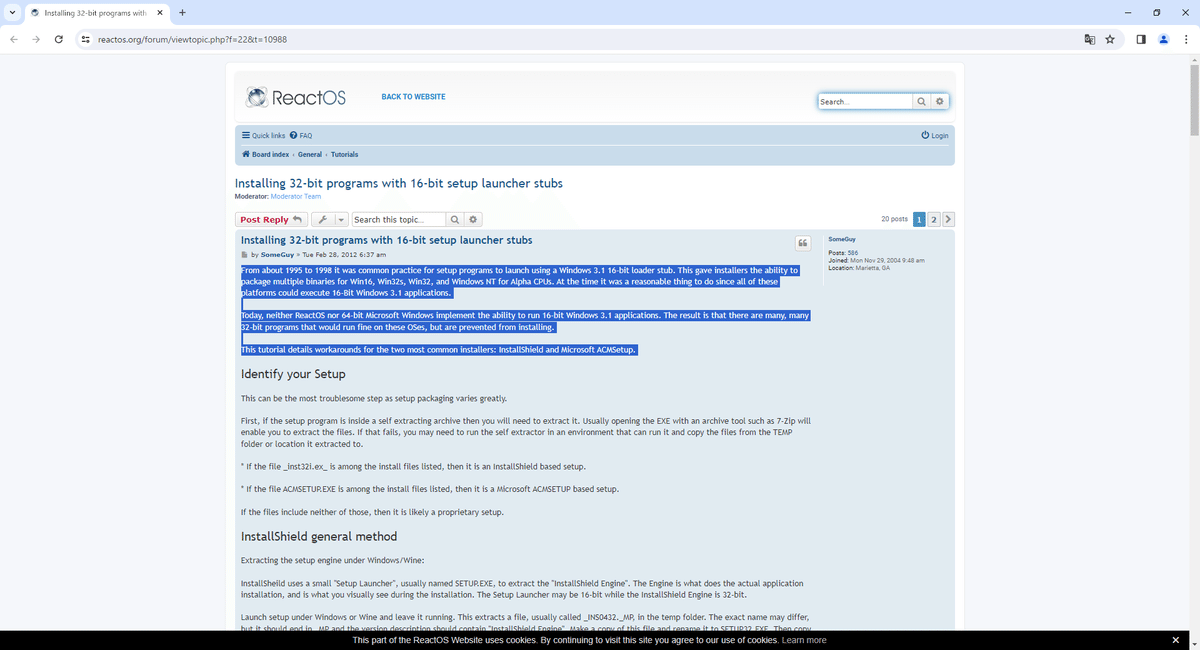Open the Chrome three-dot menu
This screenshot has width=1200, height=650.
(1185, 39)
